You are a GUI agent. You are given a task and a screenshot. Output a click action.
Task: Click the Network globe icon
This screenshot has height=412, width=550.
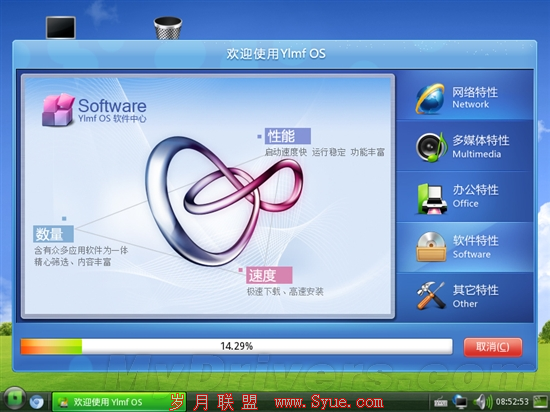430,99
